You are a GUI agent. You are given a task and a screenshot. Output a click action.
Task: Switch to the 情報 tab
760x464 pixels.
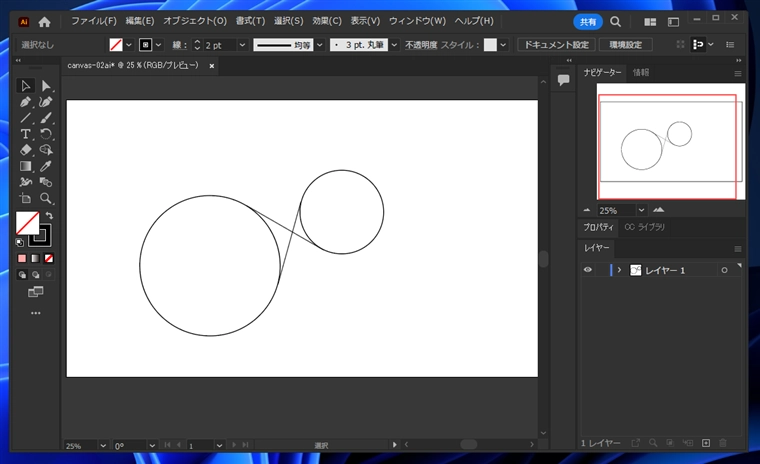point(641,72)
